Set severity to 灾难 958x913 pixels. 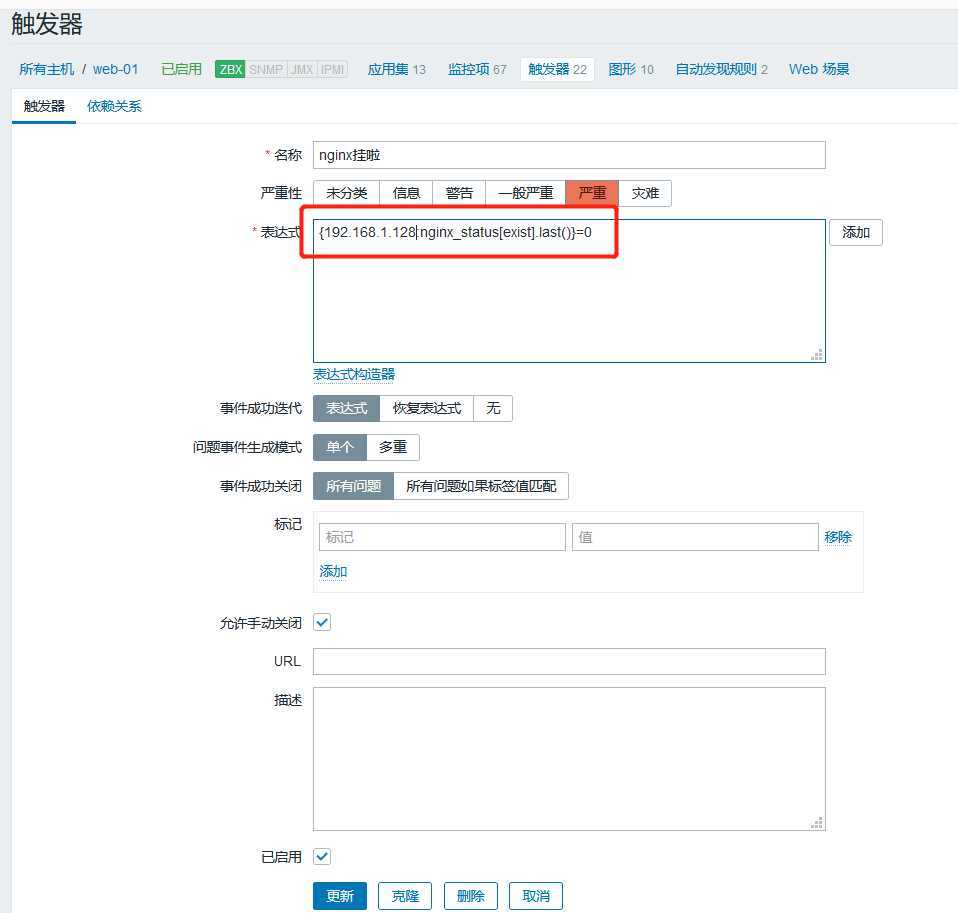645,193
